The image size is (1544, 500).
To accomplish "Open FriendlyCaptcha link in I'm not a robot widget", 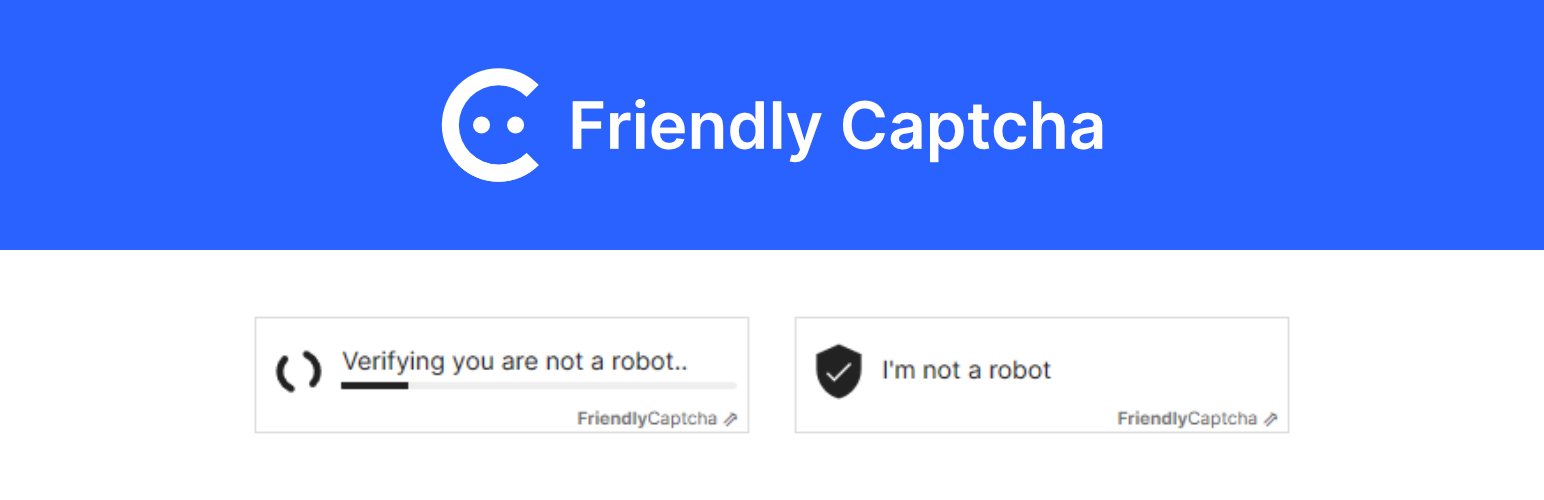I will tap(1187, 419).
